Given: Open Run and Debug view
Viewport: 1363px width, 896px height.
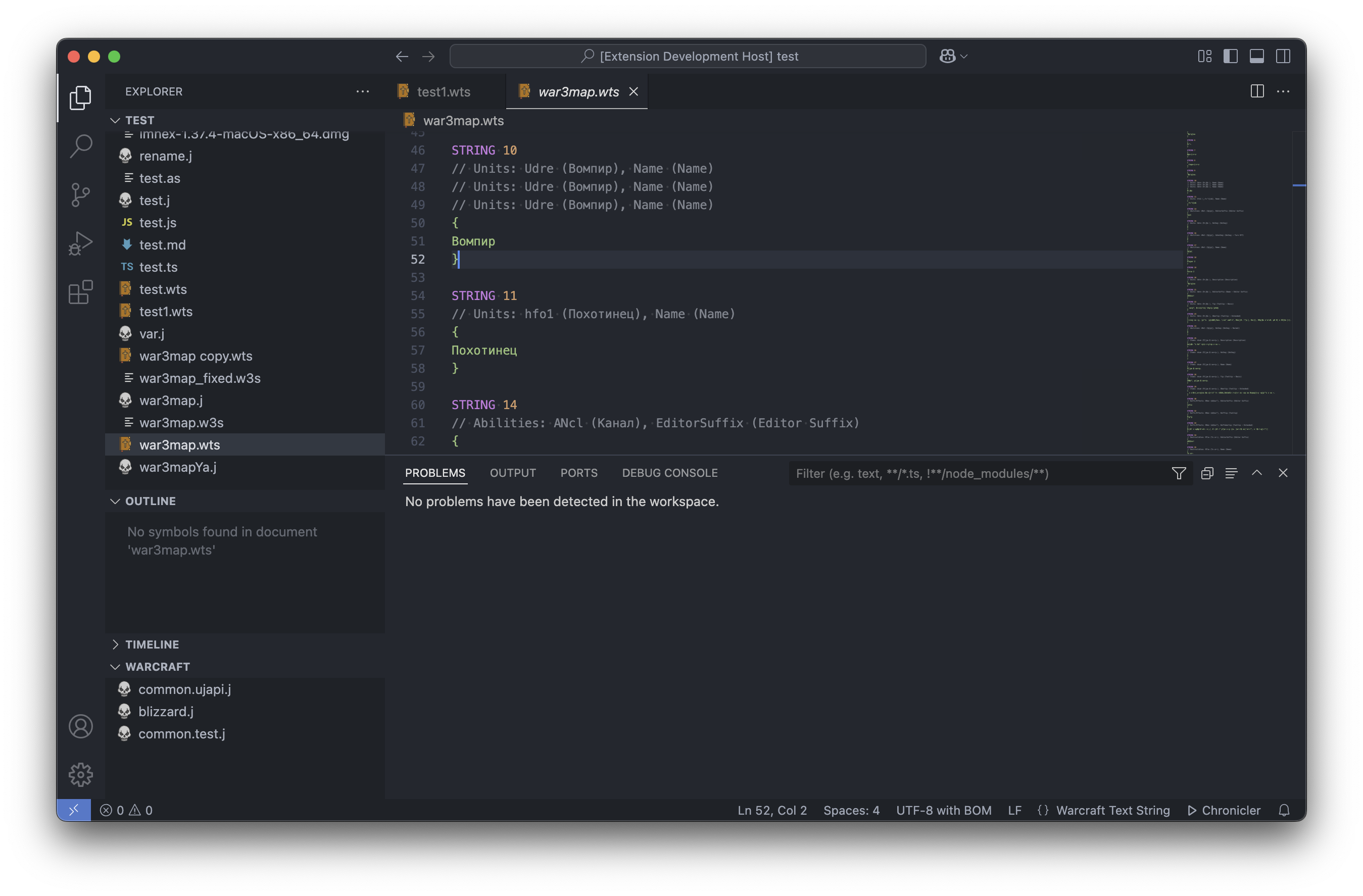Looking at the screenshot, I should (x=81, y=243).
